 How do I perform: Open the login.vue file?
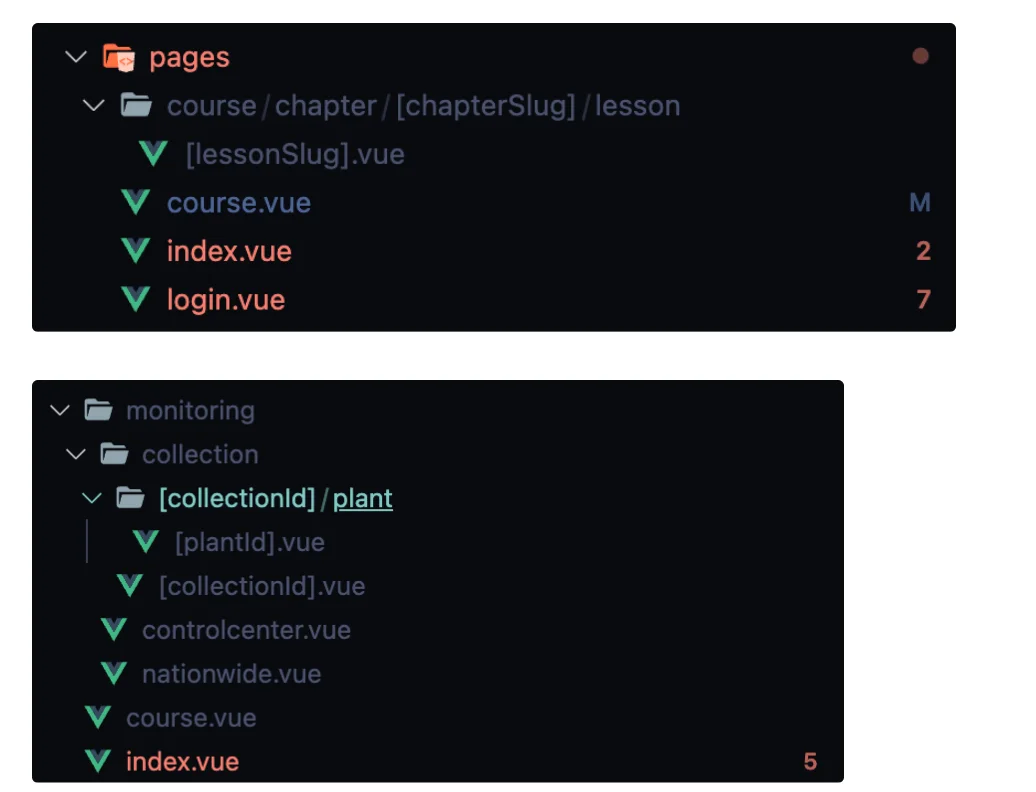pos(226,300)
